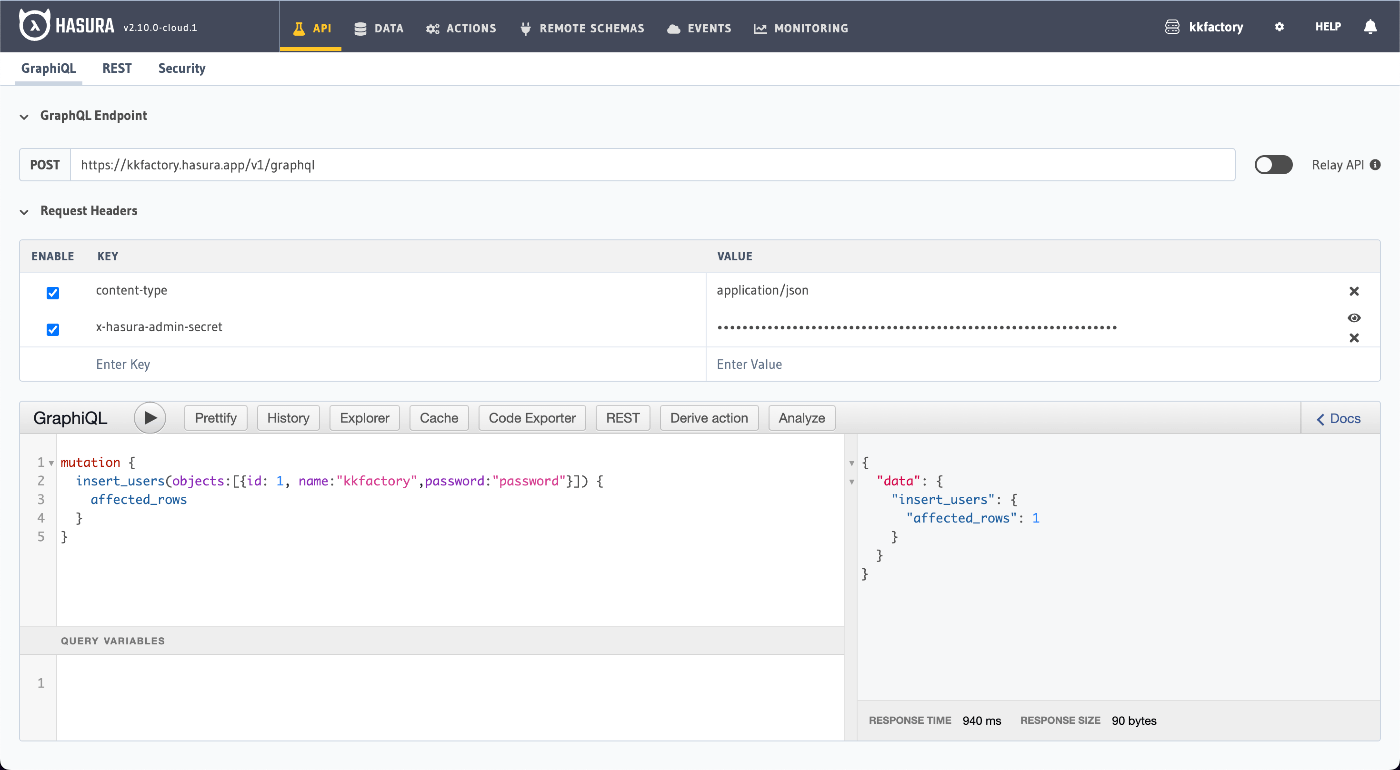Run the GraphiQL execute query button
The width and height of the screenshot is (1400, 770).
click(x=150, y=418)
